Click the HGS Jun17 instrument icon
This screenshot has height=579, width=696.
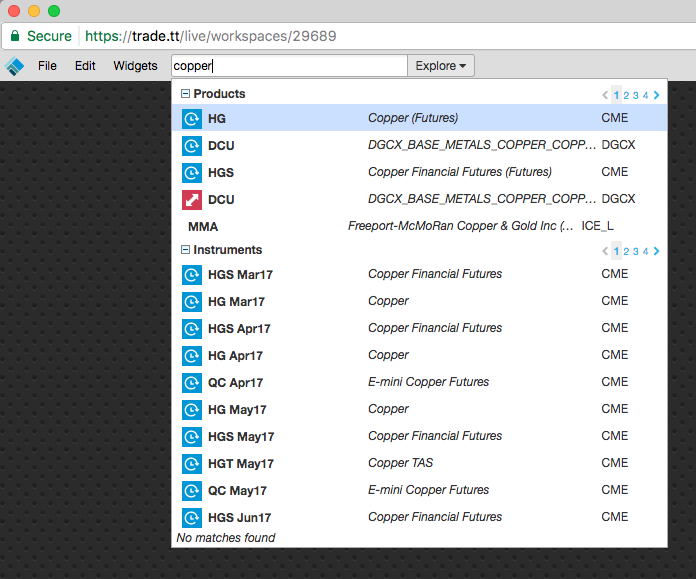pyautogui.click(x=192, y=518)
